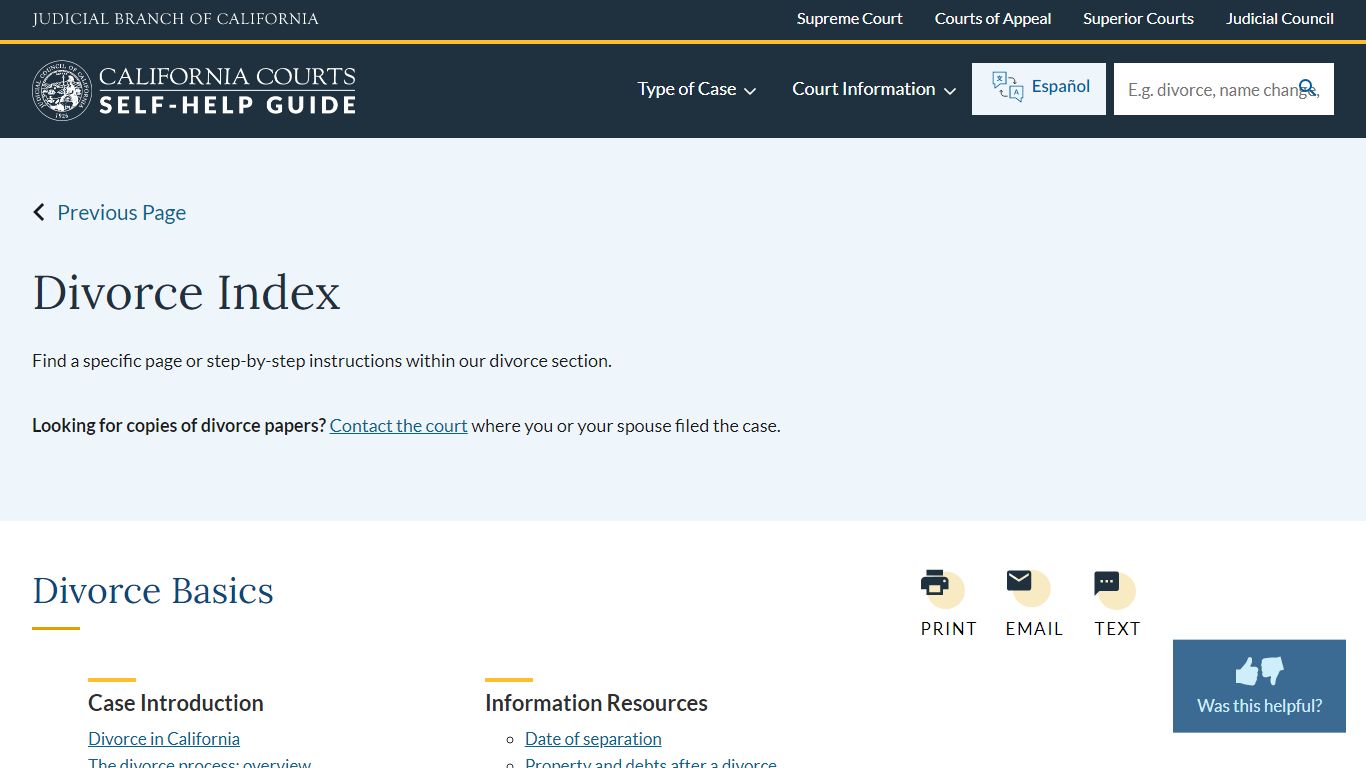
Task: Open the Contact the court link
Action: coord(398,425)
